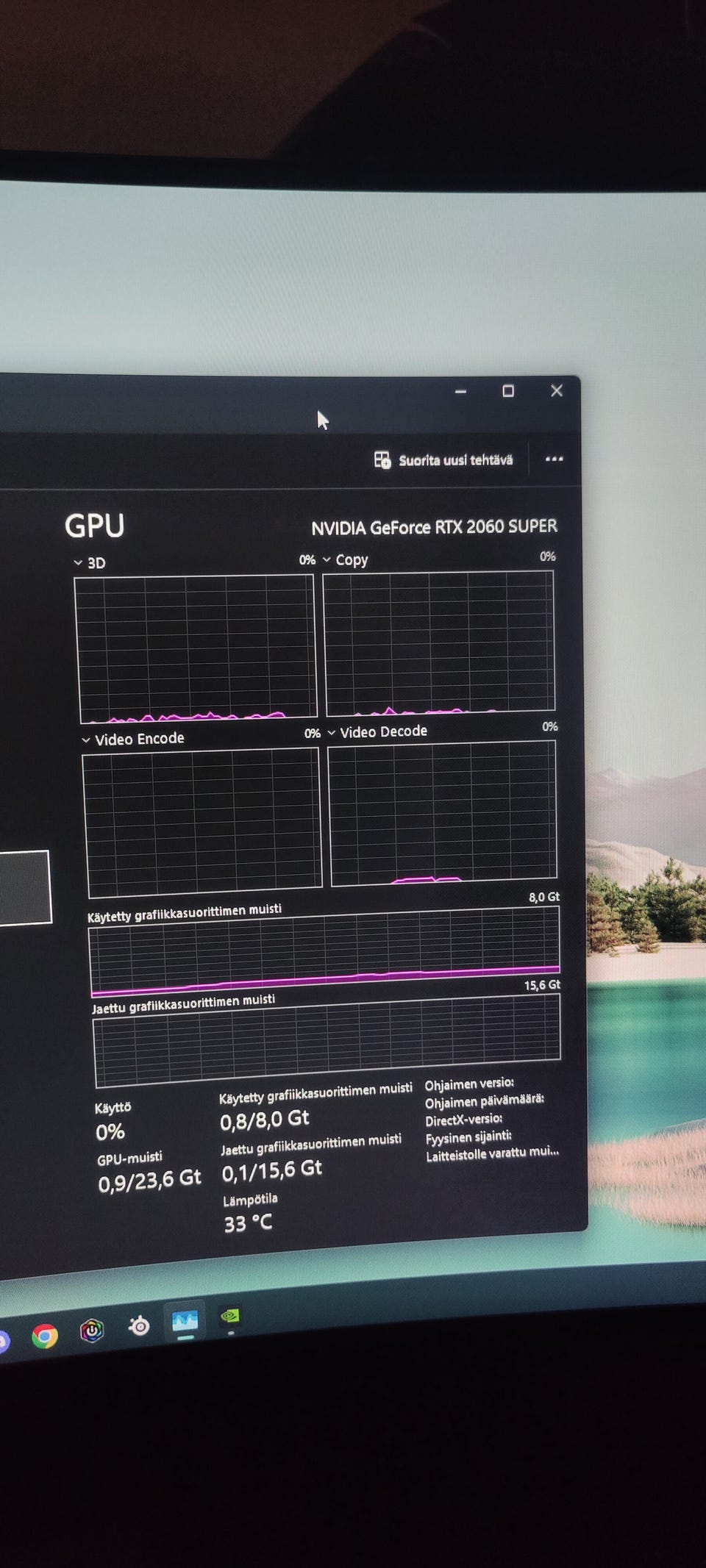Screen dimensions: 706x1568
Task: Click the 0,1/15,6 Gt shared memory value
Action: (x=272, y=1170)
